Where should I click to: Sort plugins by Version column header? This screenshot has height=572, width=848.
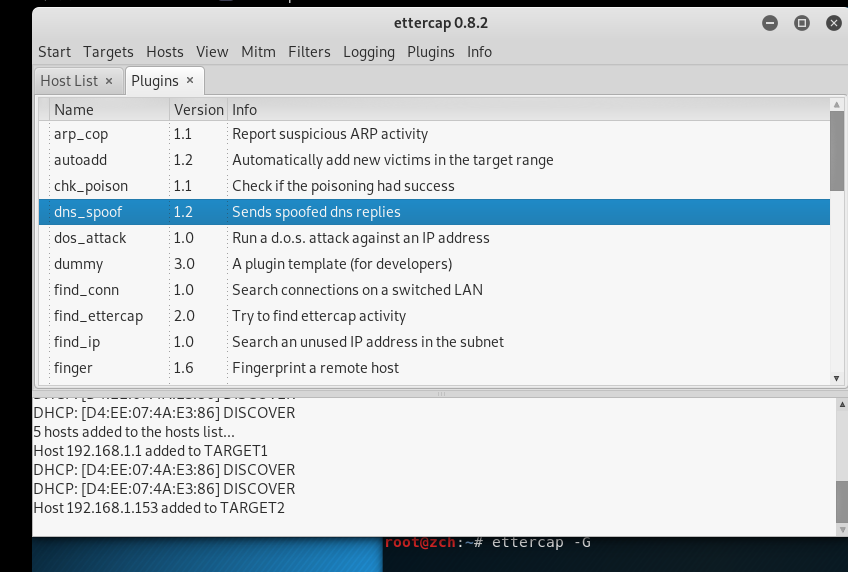point(198,110)
